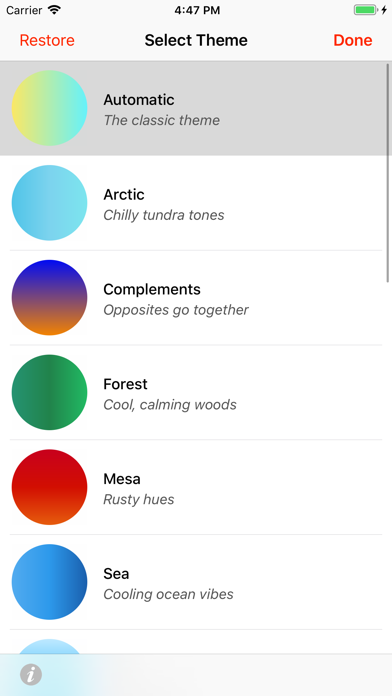Select the Mesa theme title

pyautogui.click(x=122, y=479)
